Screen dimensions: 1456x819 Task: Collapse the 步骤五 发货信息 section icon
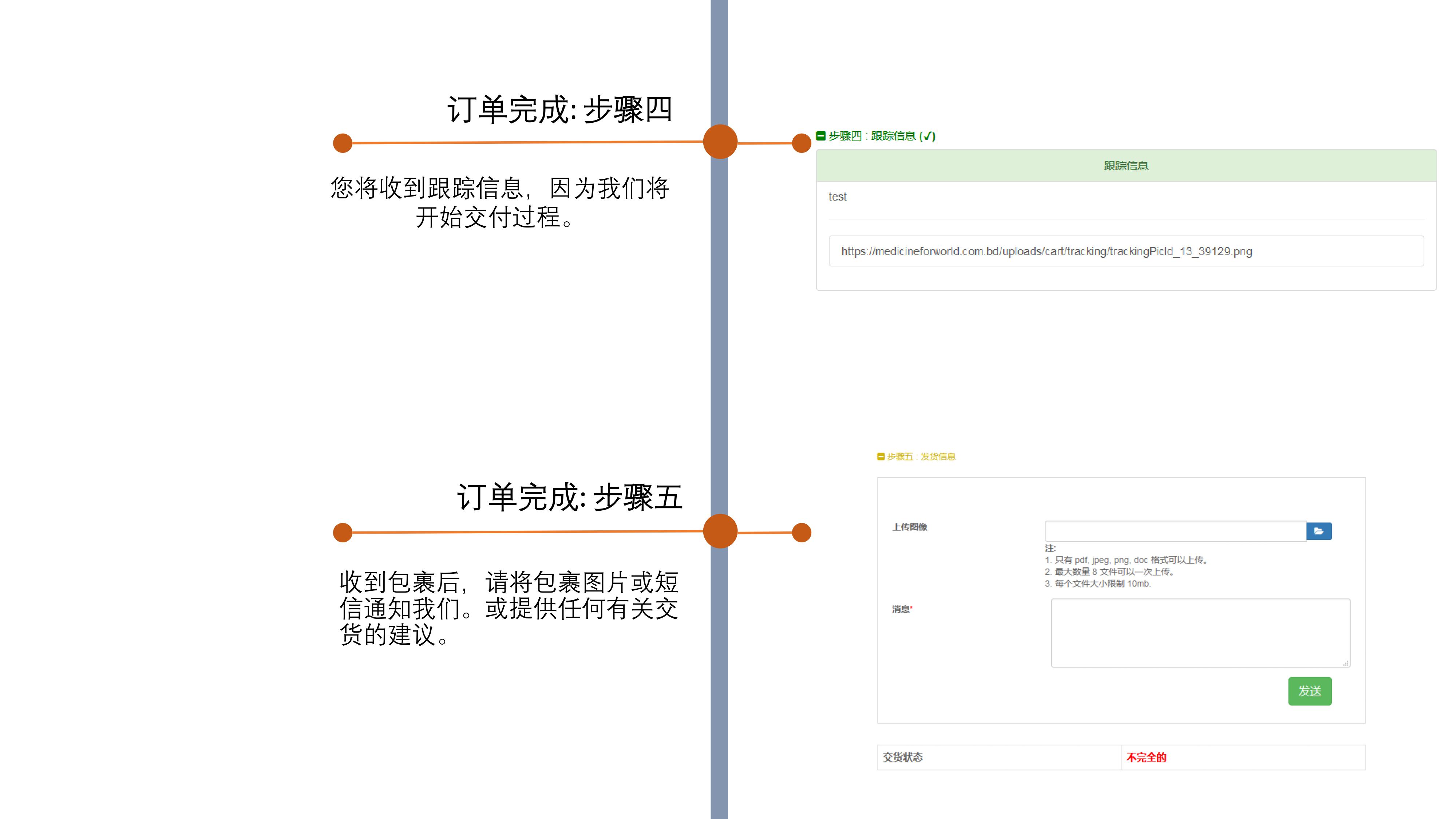click(x=881, y=457)
